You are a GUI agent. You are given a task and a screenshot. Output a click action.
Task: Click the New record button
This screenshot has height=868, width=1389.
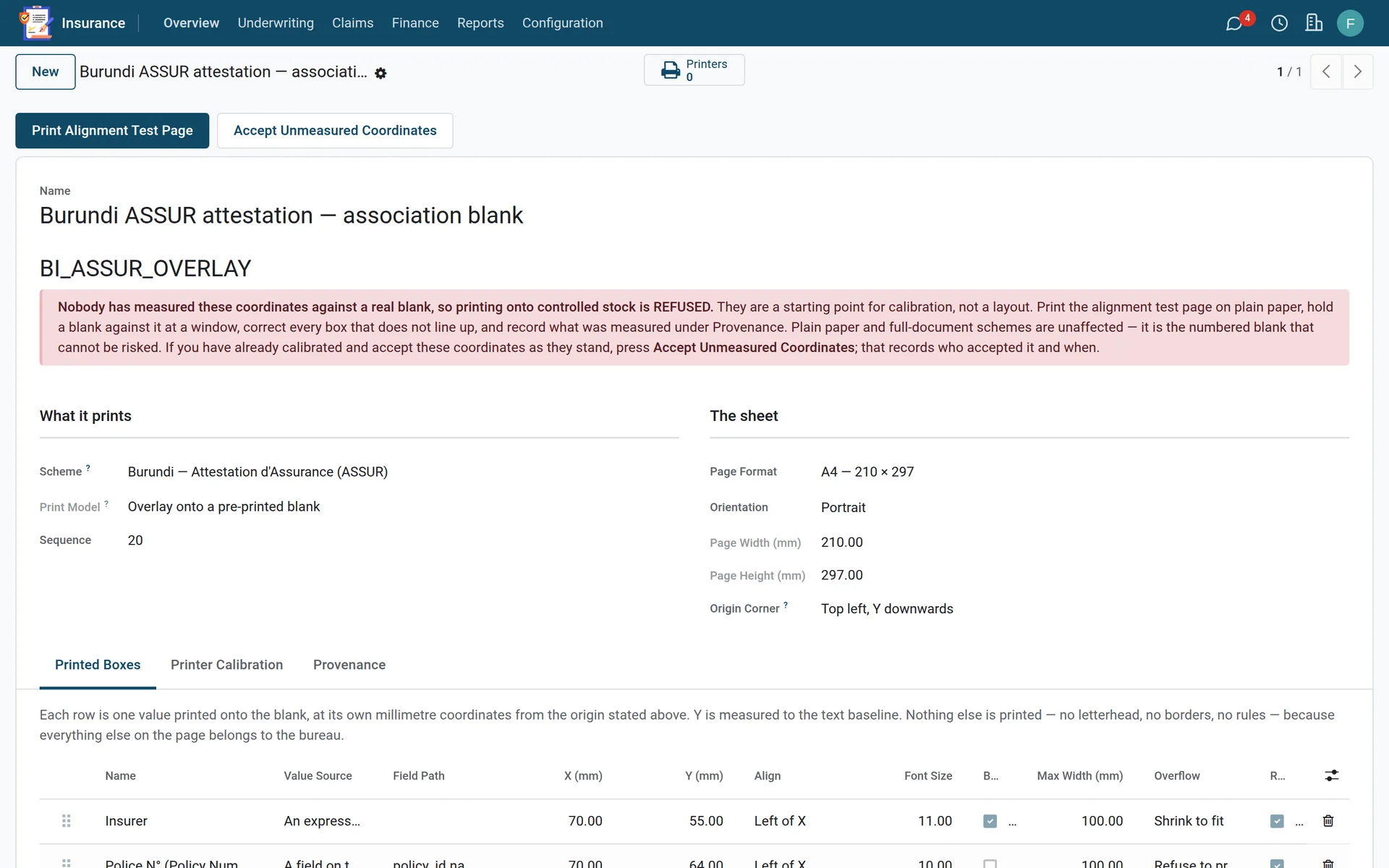coord(46,72)
